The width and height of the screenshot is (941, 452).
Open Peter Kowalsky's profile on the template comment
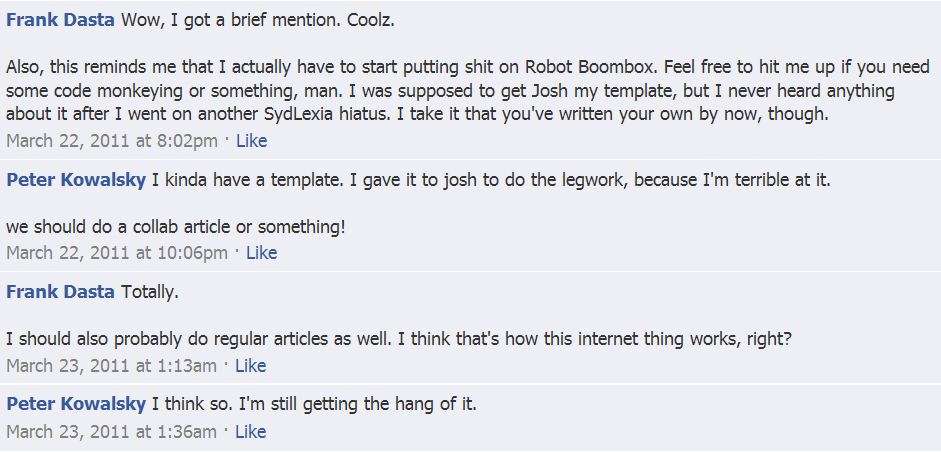click(76, 181)
